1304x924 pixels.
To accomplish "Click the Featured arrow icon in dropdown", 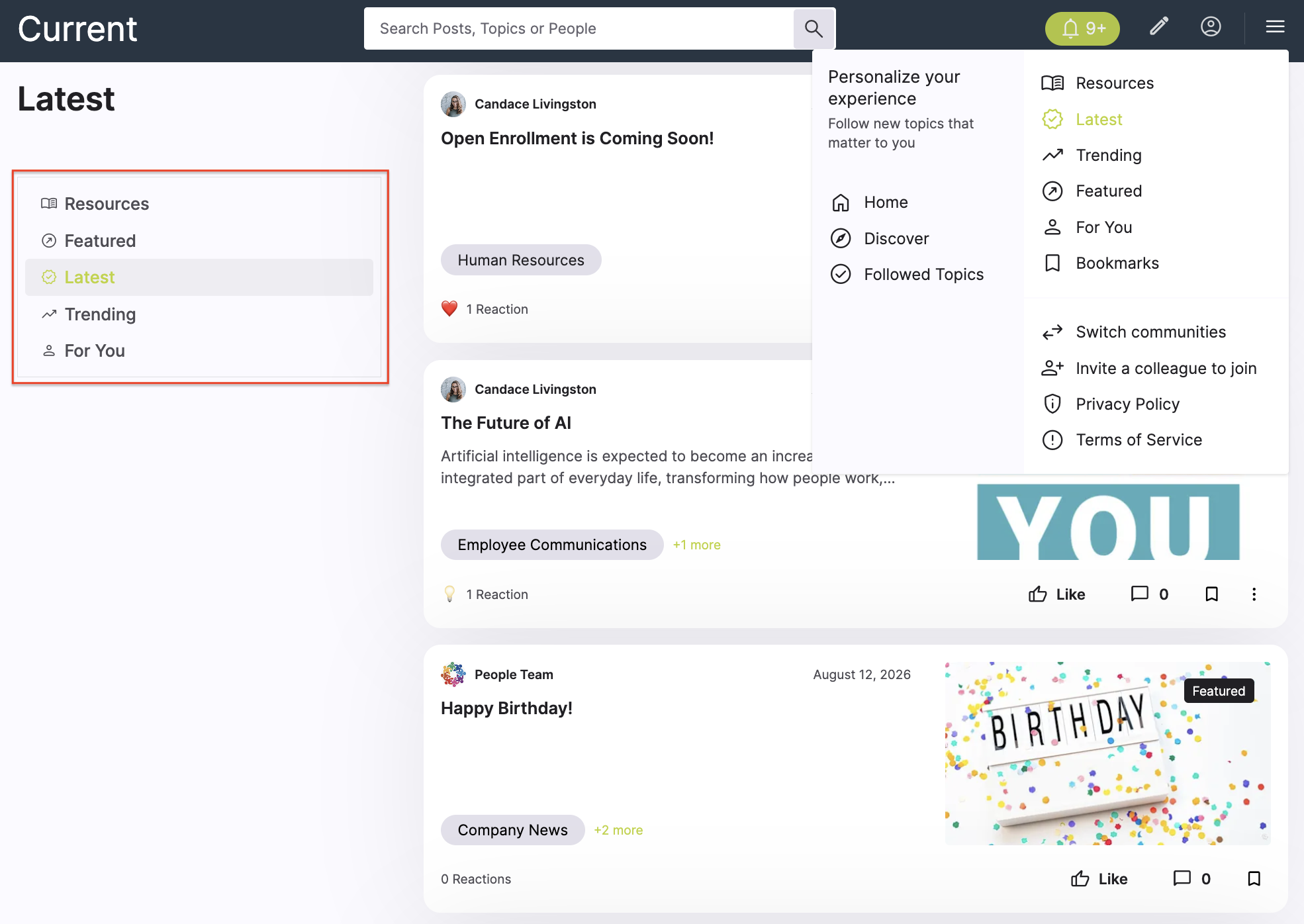I will tap(1052, 191).
